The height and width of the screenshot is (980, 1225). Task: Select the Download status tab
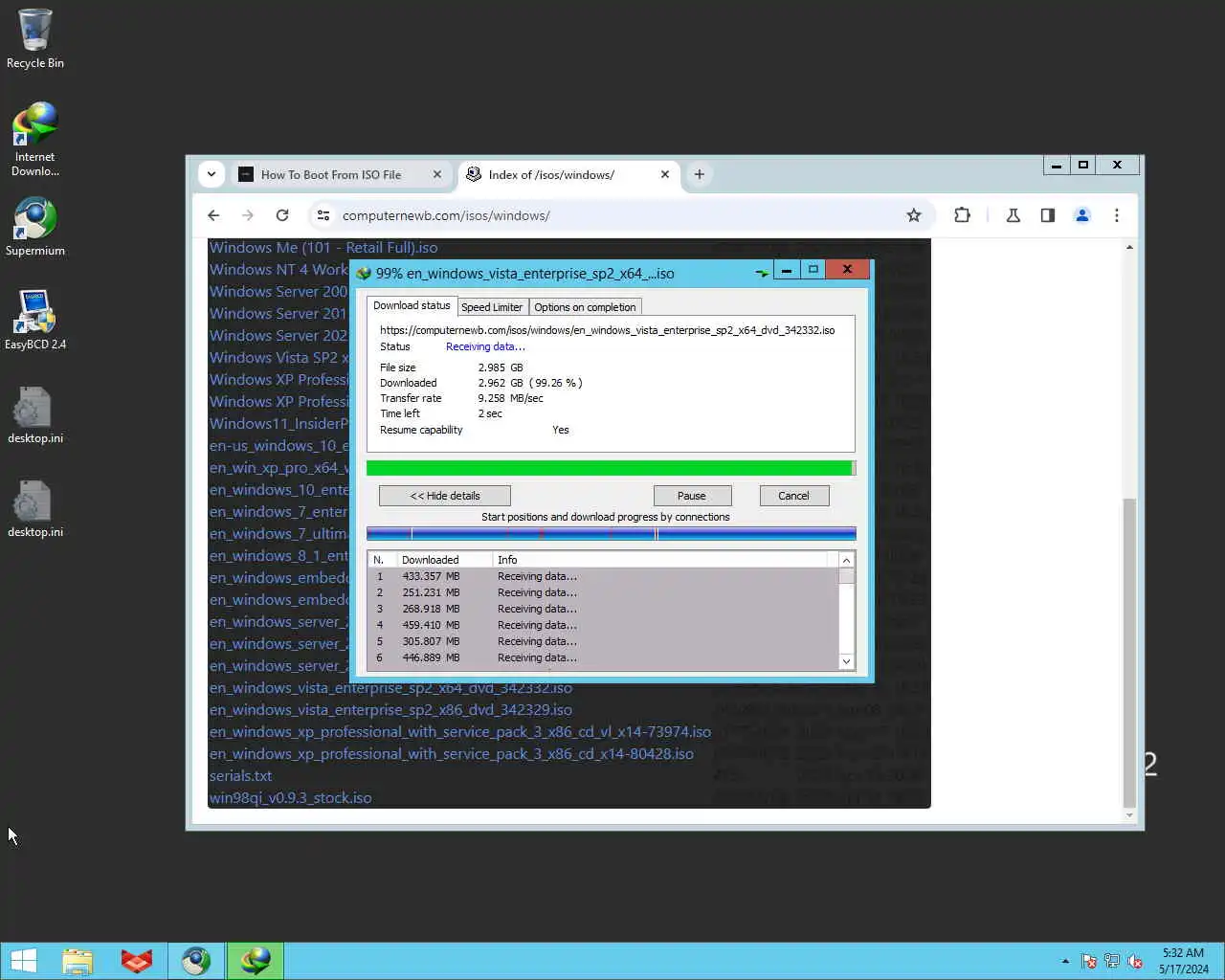point(412,305)
